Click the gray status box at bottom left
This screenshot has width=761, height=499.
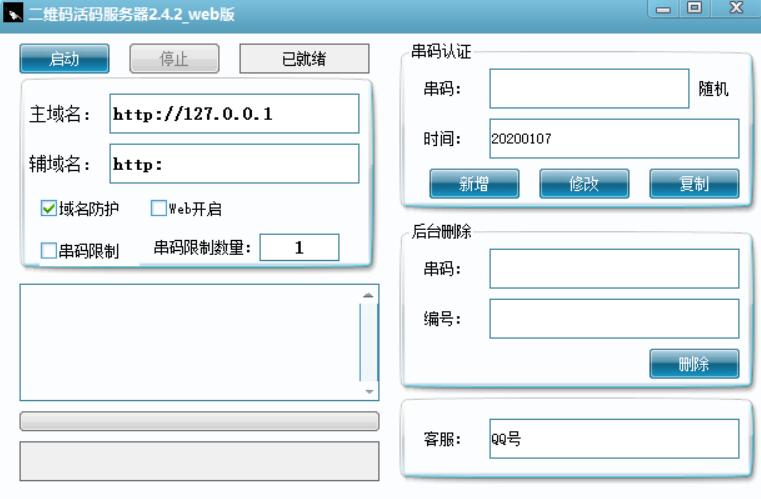[x=199, y=461]
